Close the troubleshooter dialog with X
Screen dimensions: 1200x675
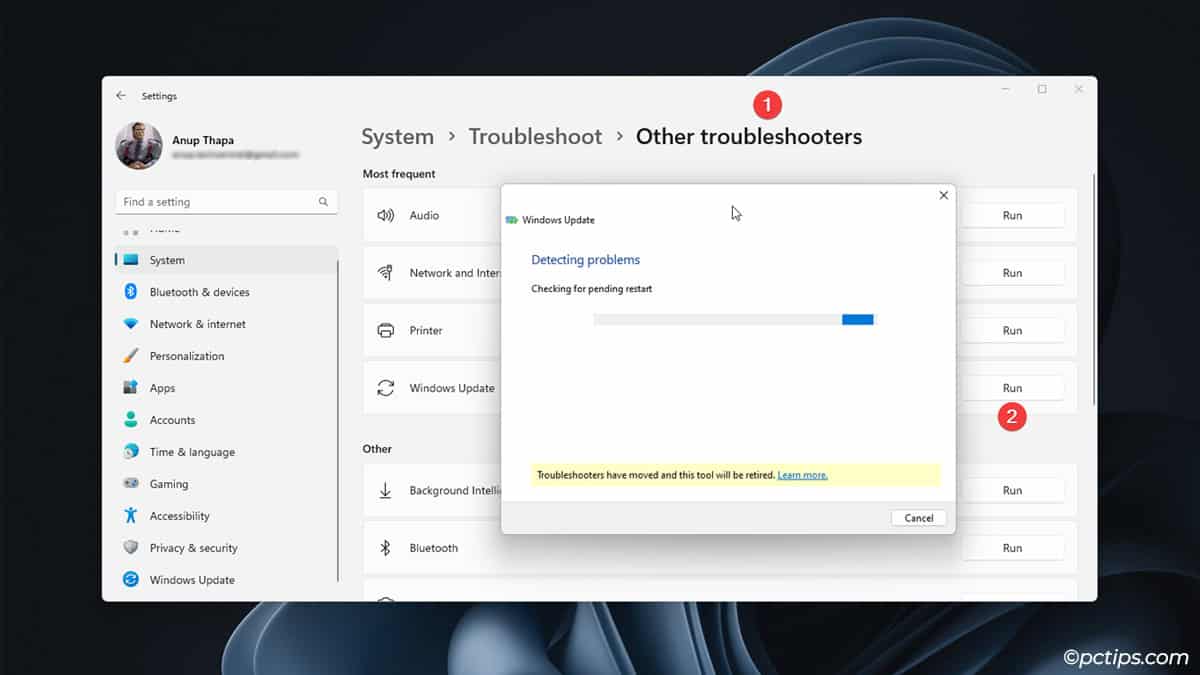coord(943,196)
